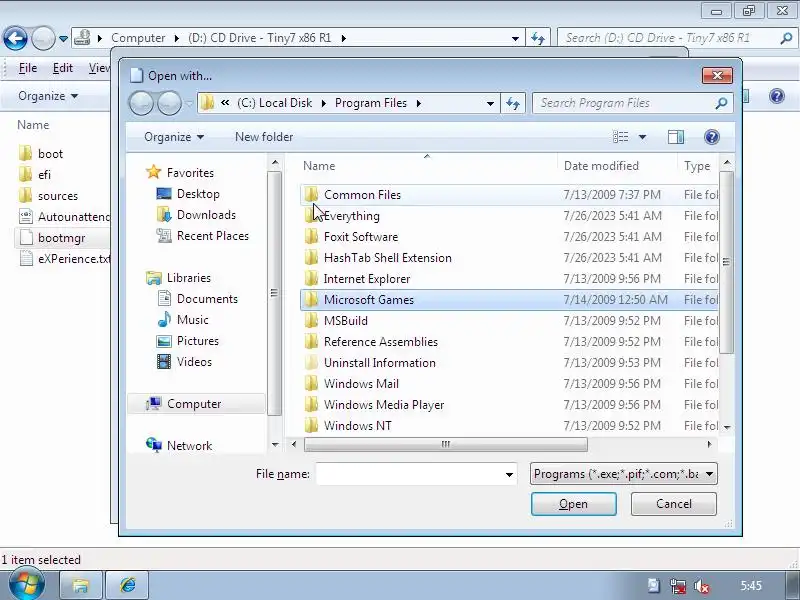The height and width of the screenshot is (600, 800).
Task: Click the help icon in Open with dialog
Action: coord(712,137)
